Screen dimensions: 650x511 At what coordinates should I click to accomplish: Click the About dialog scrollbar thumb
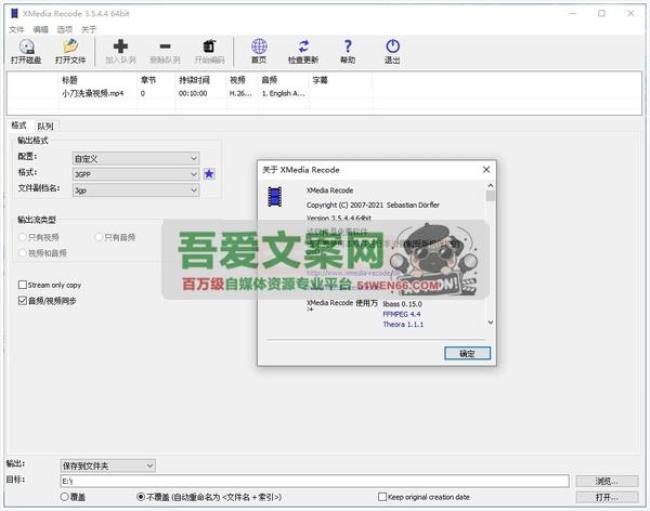tap(490, 196)
